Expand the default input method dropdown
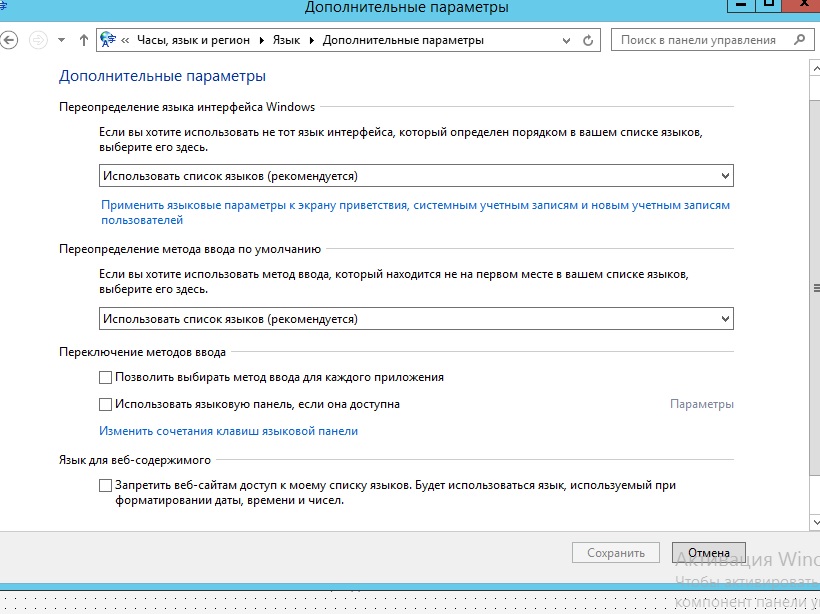Viewport: 820px width, 614px height. pyautogui.click(x=416, y=319)
